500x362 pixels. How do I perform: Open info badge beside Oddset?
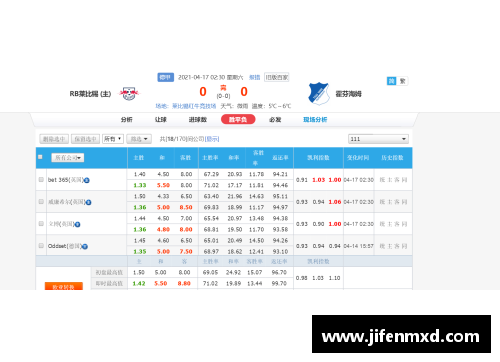[x=85, y=247]
